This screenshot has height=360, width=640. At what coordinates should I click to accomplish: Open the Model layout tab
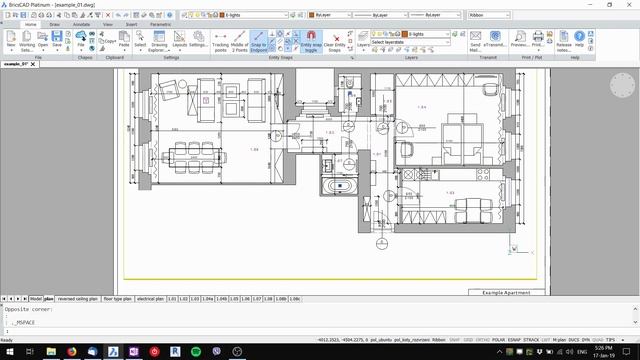[x=36, y=299]
